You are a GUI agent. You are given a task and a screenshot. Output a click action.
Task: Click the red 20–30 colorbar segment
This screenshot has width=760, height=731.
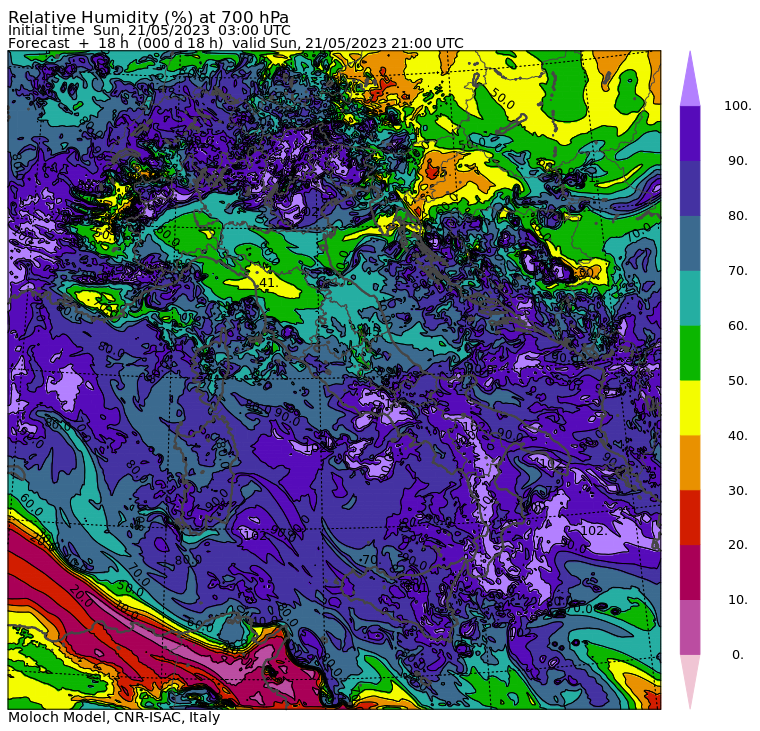coord(690,518)
